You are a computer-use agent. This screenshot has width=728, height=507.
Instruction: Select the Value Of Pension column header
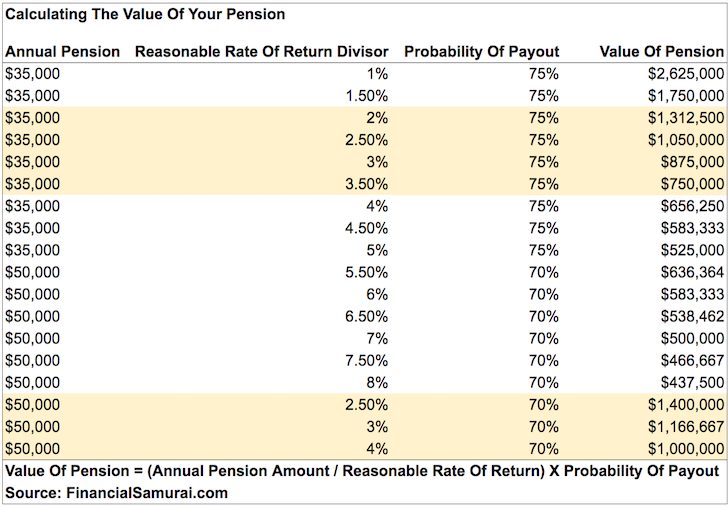tap(661, 51)
